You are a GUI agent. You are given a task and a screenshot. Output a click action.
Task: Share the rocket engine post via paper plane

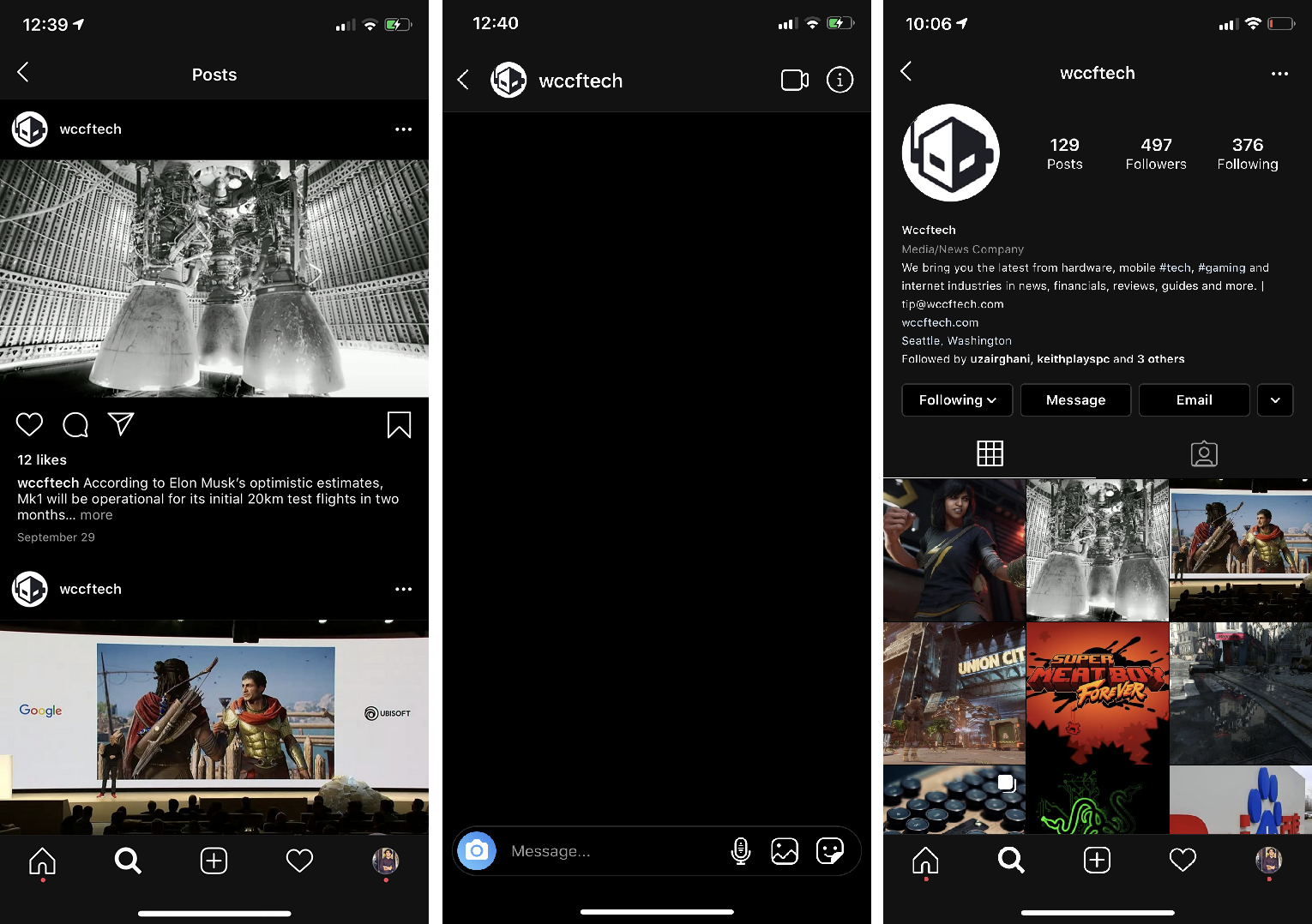pyautogui.click(x=121, y=423)
